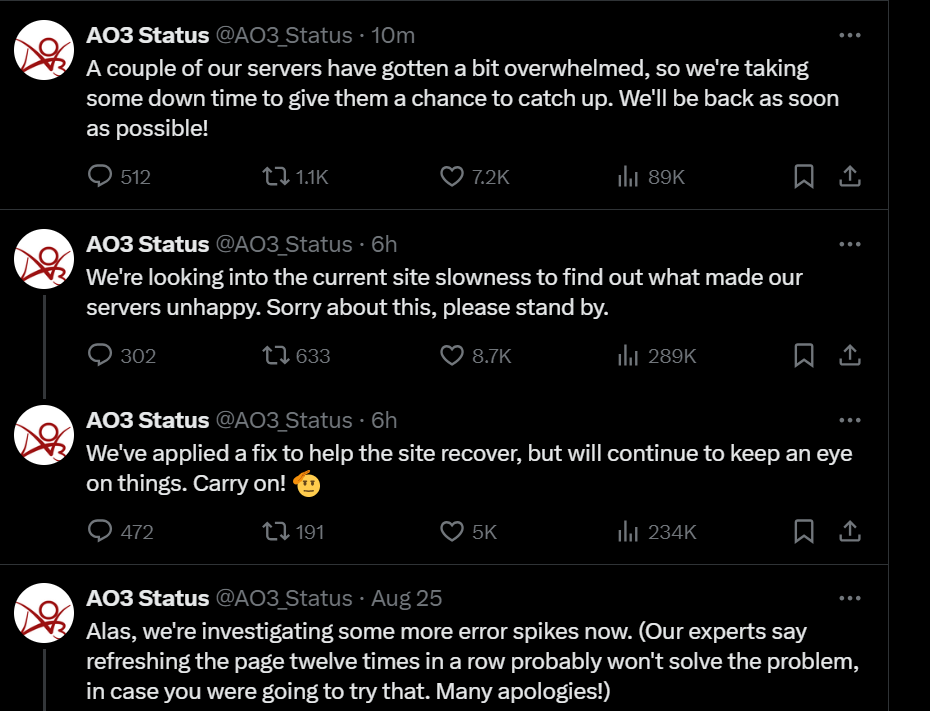Open view count for the site slowness tweet

click(627, 355)
